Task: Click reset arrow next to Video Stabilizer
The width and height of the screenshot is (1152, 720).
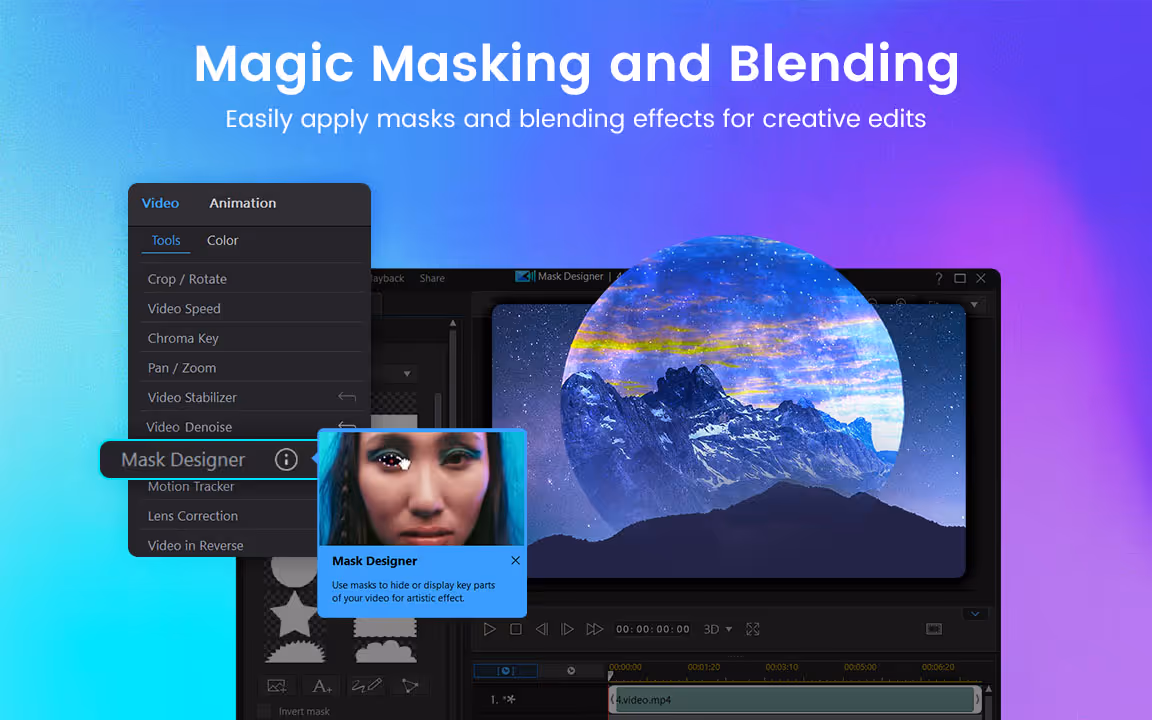Action: pos(347,397)
